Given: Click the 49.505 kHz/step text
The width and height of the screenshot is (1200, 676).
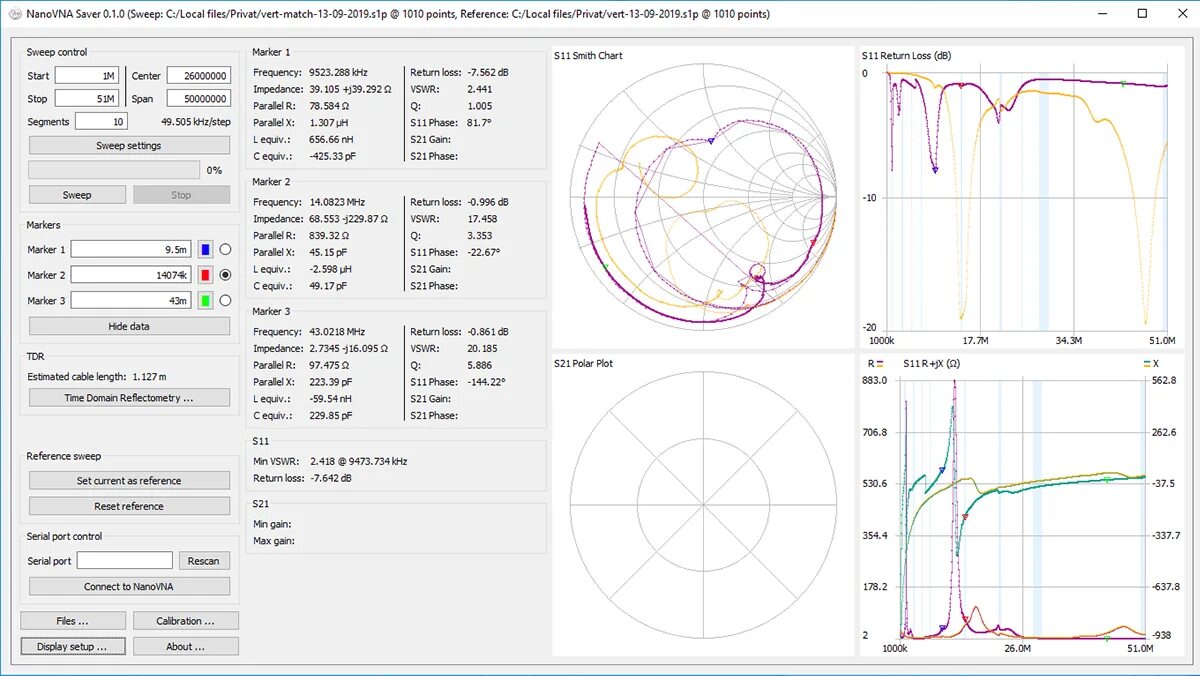Looking at the screenshot, I should point(196,121).
